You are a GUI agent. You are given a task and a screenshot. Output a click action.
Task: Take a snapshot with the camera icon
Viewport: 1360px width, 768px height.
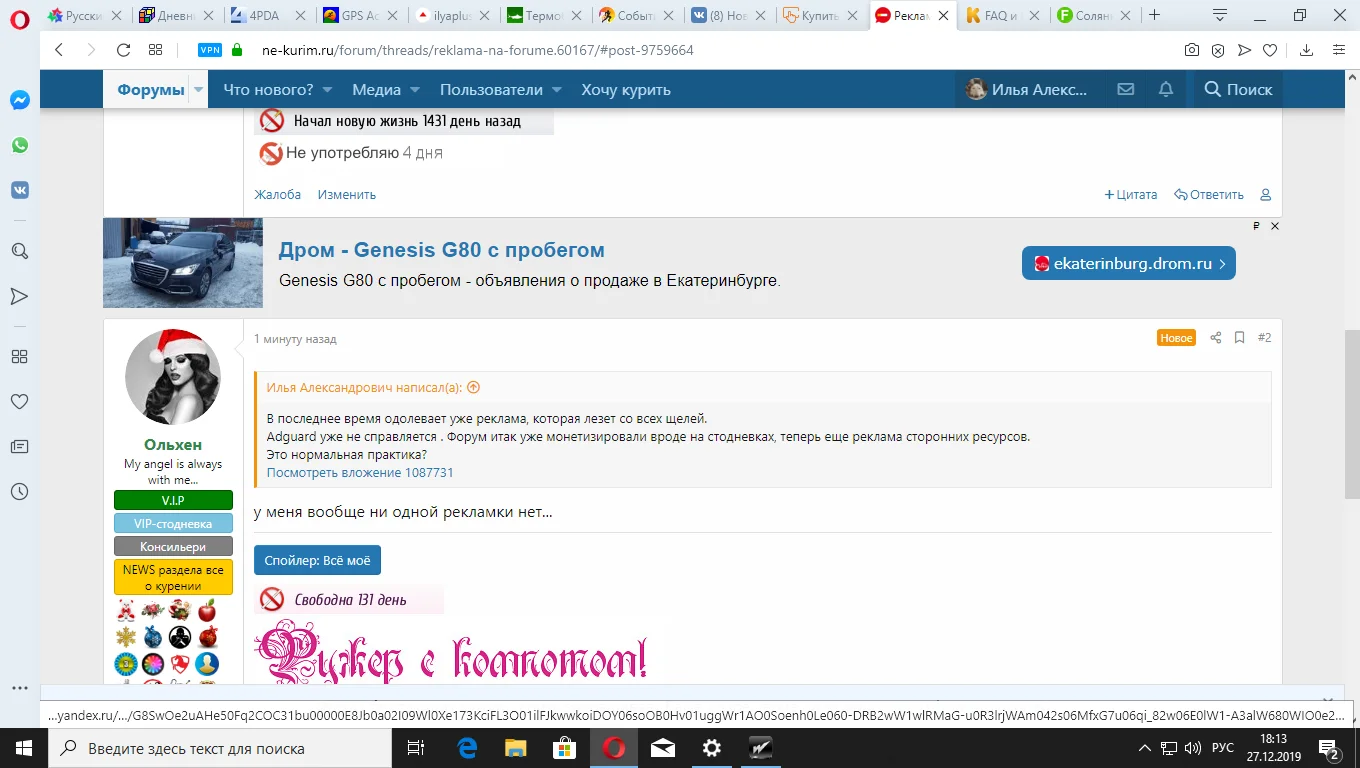[x=1191, y=49]
